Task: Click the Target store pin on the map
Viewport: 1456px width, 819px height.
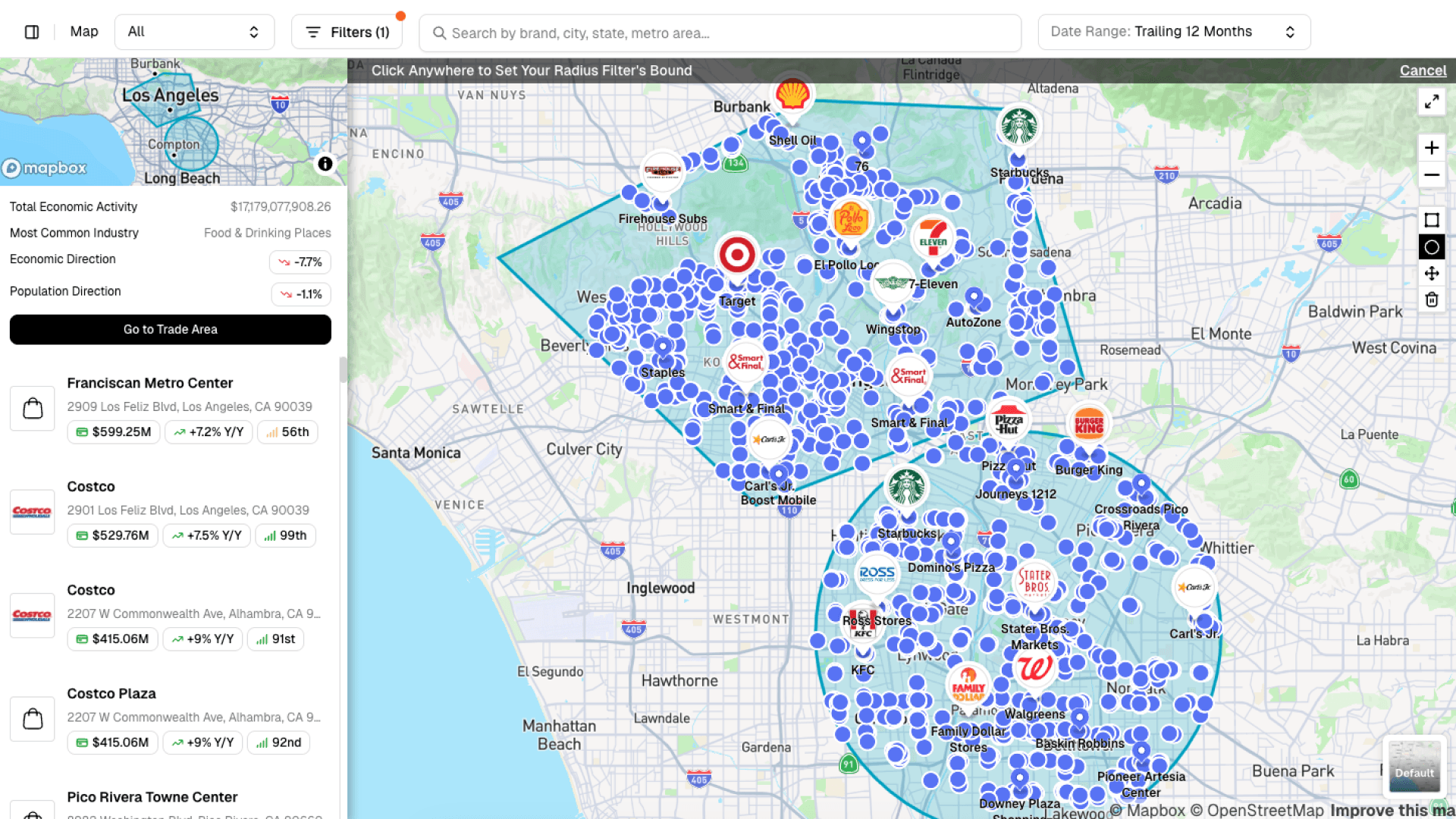Action: click(736, 255)
